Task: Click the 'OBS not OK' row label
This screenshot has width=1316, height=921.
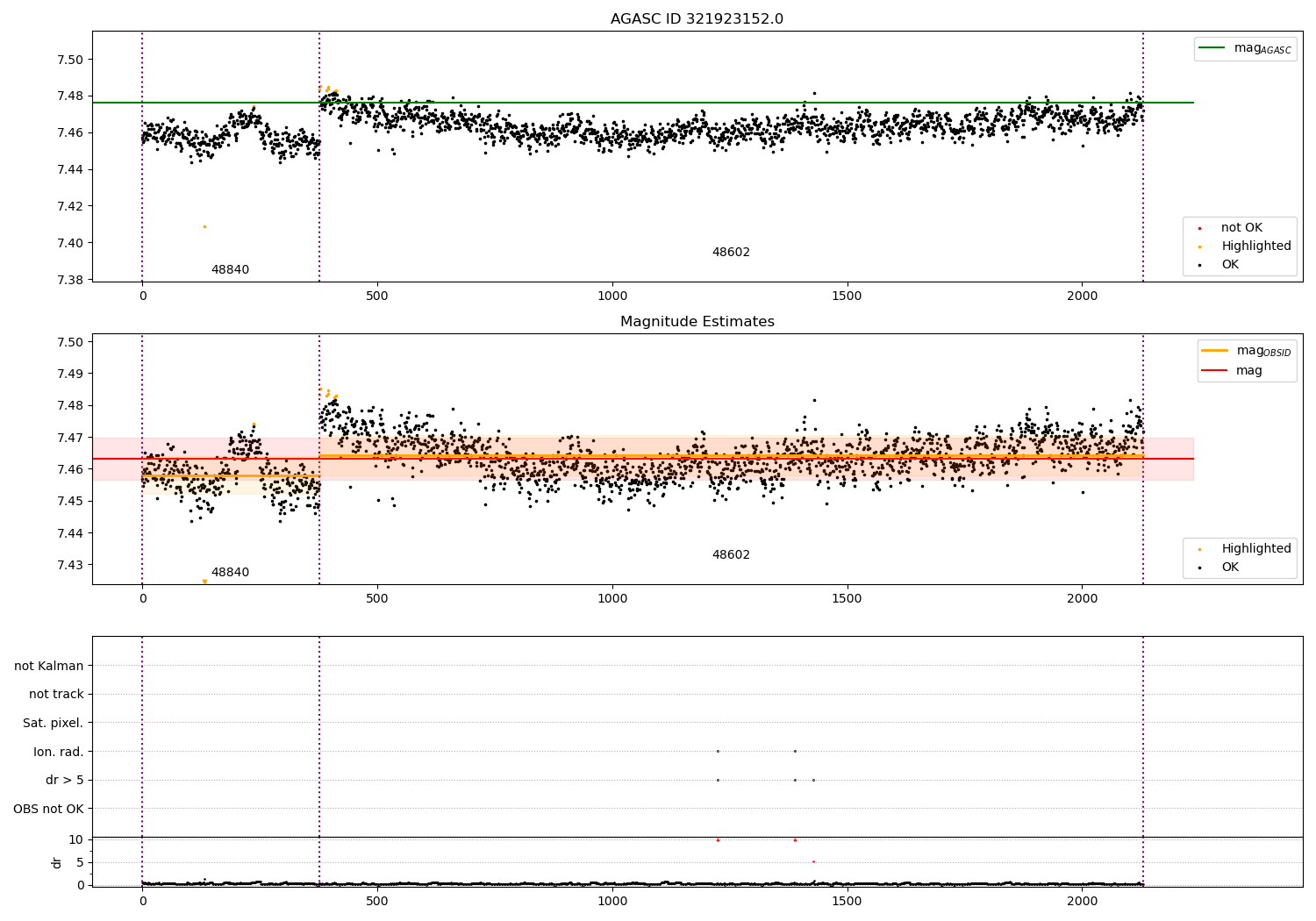Action: pos(48,809)
